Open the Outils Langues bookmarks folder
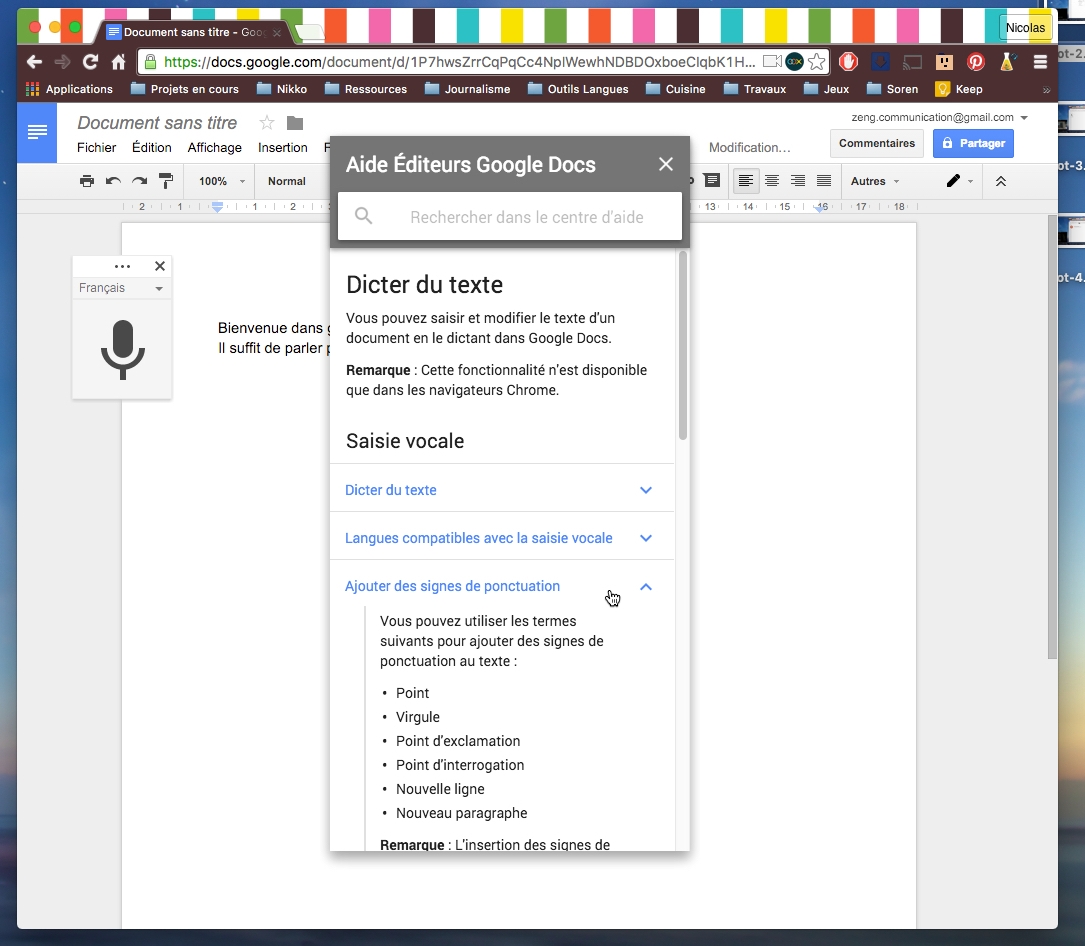 578,89
